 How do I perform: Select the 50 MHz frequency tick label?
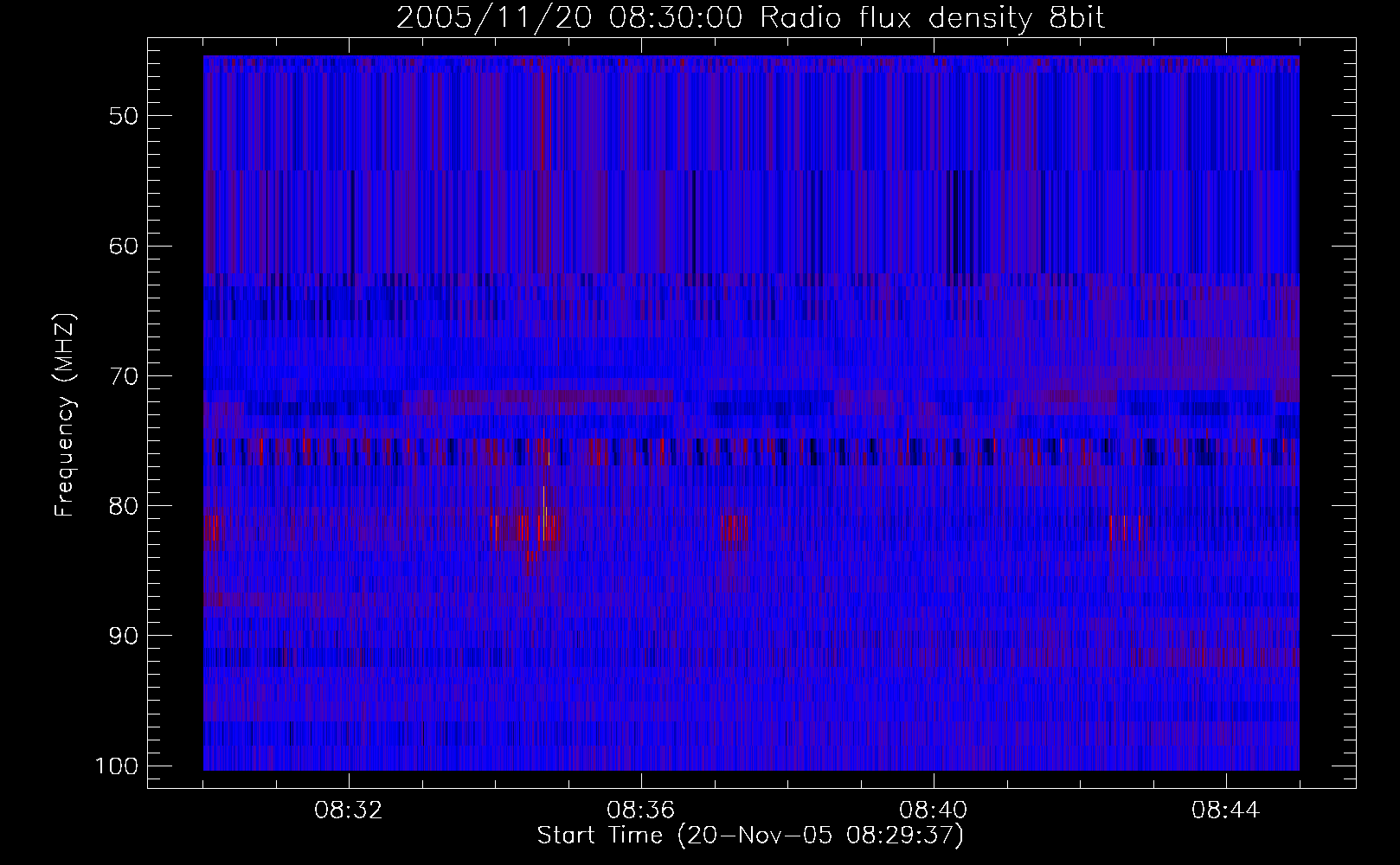122,116
